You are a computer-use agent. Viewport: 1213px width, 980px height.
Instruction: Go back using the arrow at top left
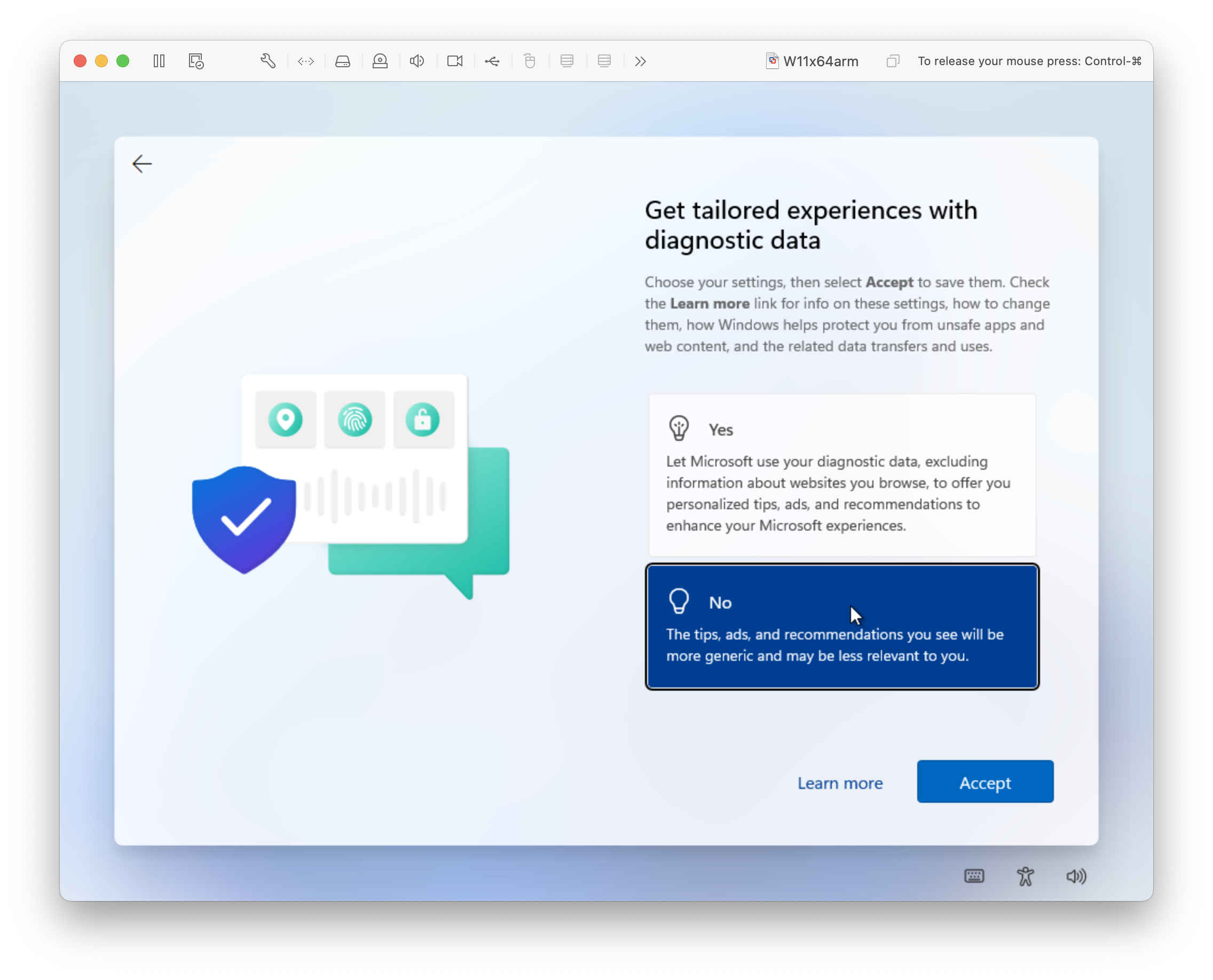pyautogui.click(x=141, y=164)
